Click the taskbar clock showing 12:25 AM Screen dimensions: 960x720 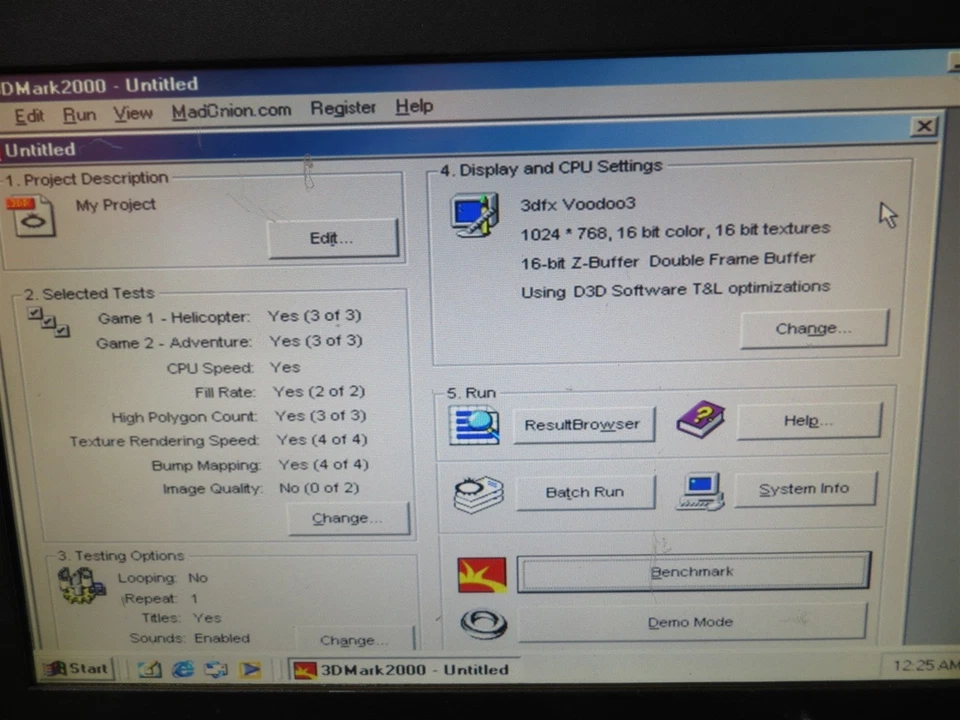pos(924,665)
